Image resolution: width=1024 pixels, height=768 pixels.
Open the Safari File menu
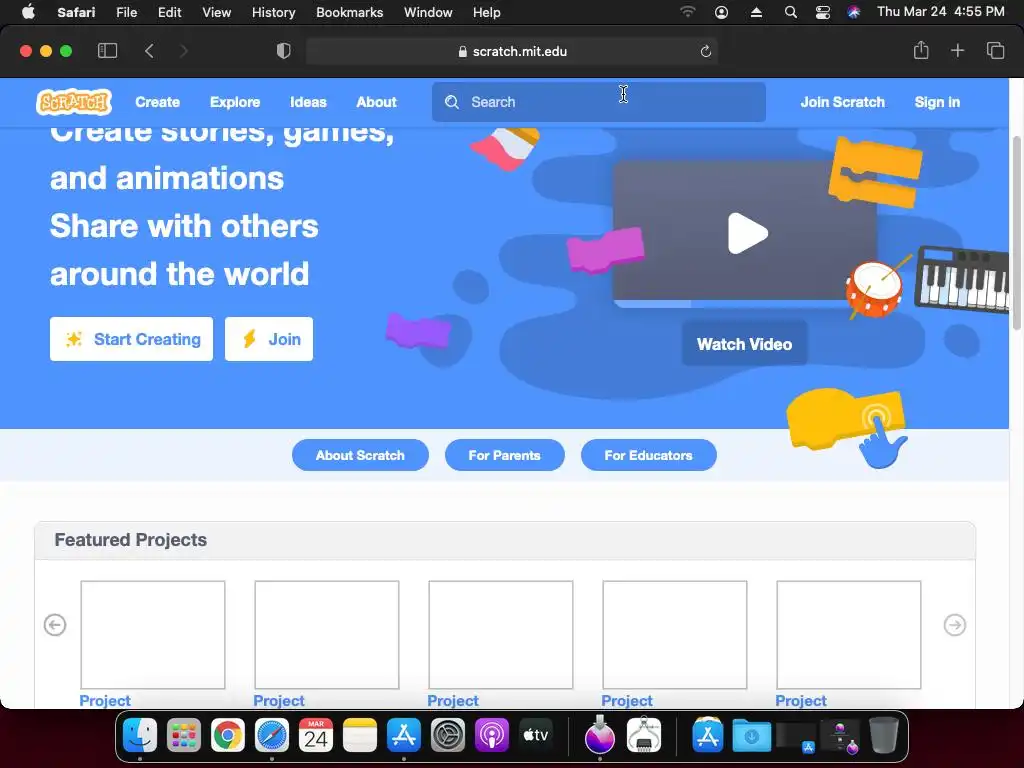[127, 12]
